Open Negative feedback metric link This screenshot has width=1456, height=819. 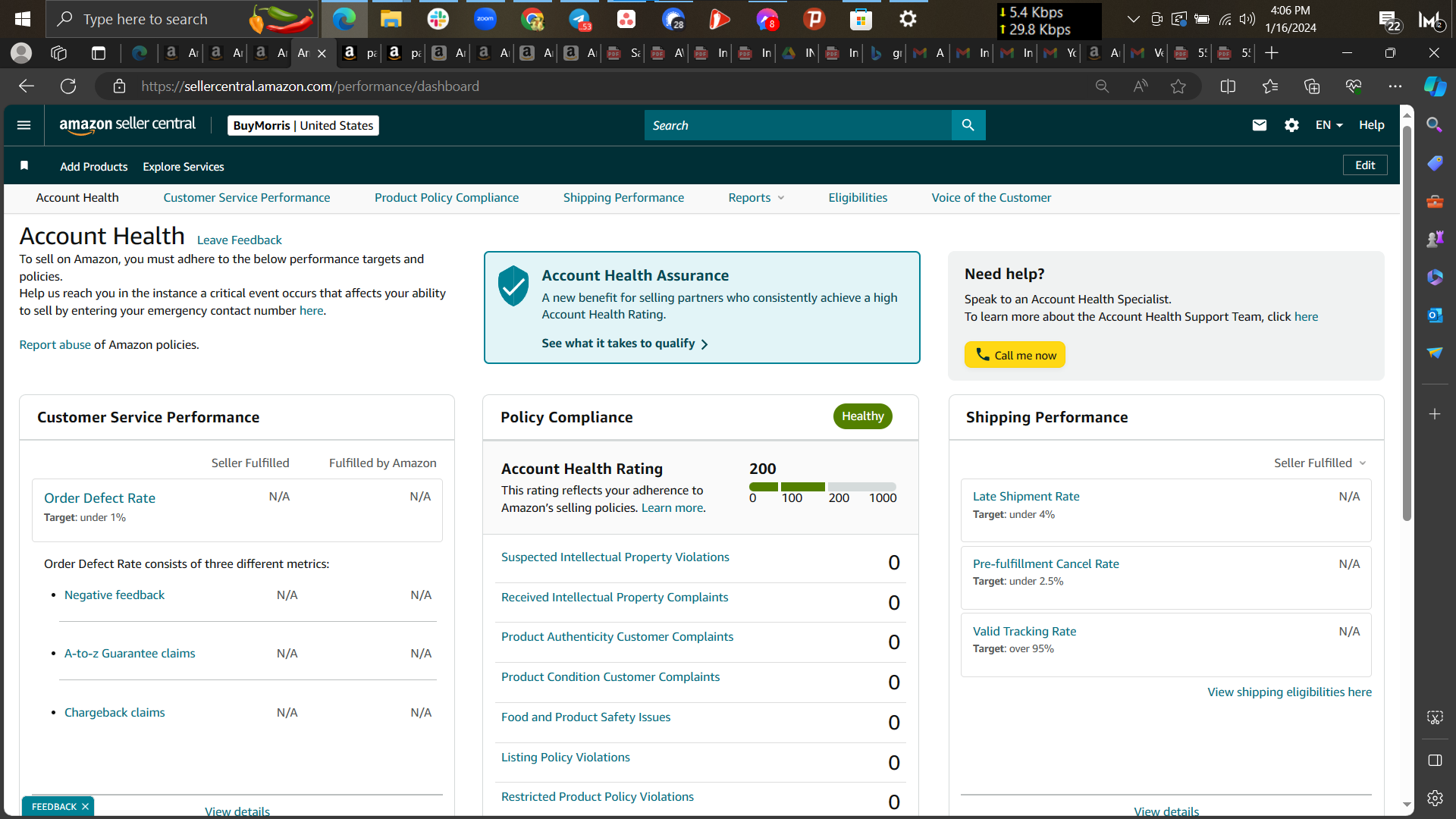click(x=115, y=595)
